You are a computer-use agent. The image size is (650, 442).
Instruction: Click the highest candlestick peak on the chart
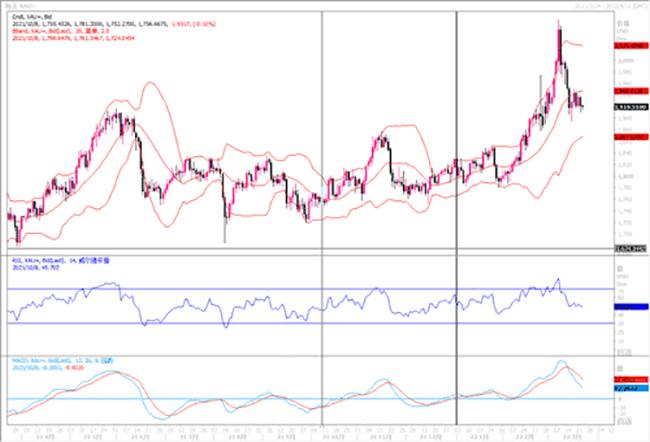point(558,23)
